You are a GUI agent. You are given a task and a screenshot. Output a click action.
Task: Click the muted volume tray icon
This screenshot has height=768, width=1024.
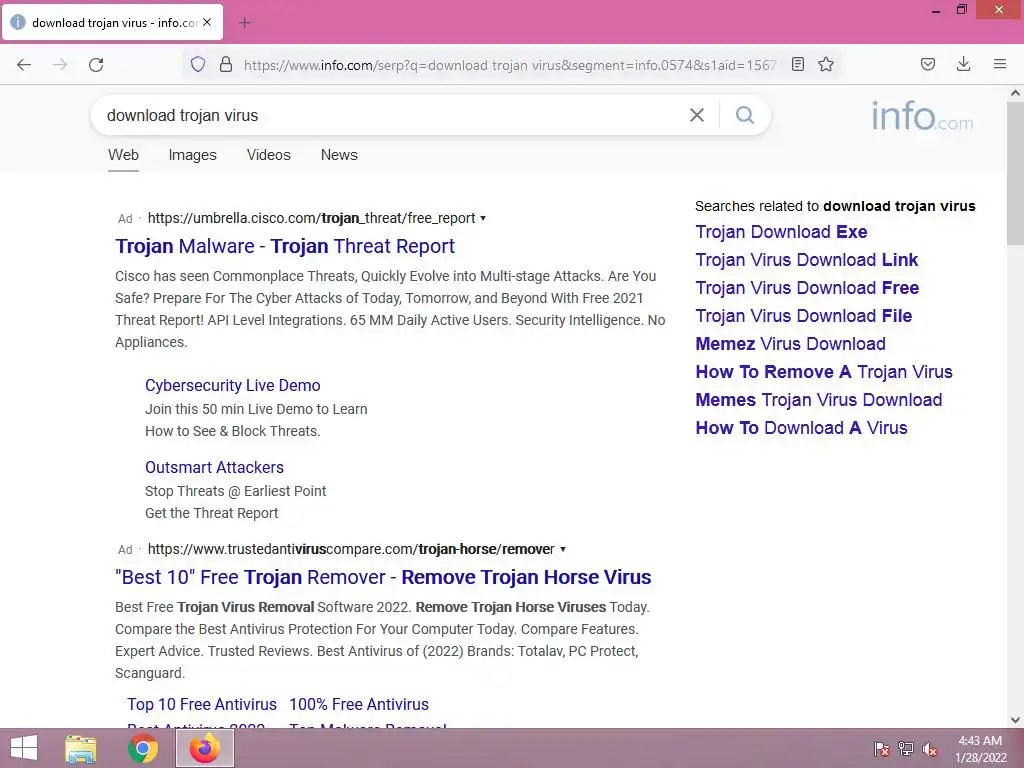pyautogui.click(x=930, y=749)
